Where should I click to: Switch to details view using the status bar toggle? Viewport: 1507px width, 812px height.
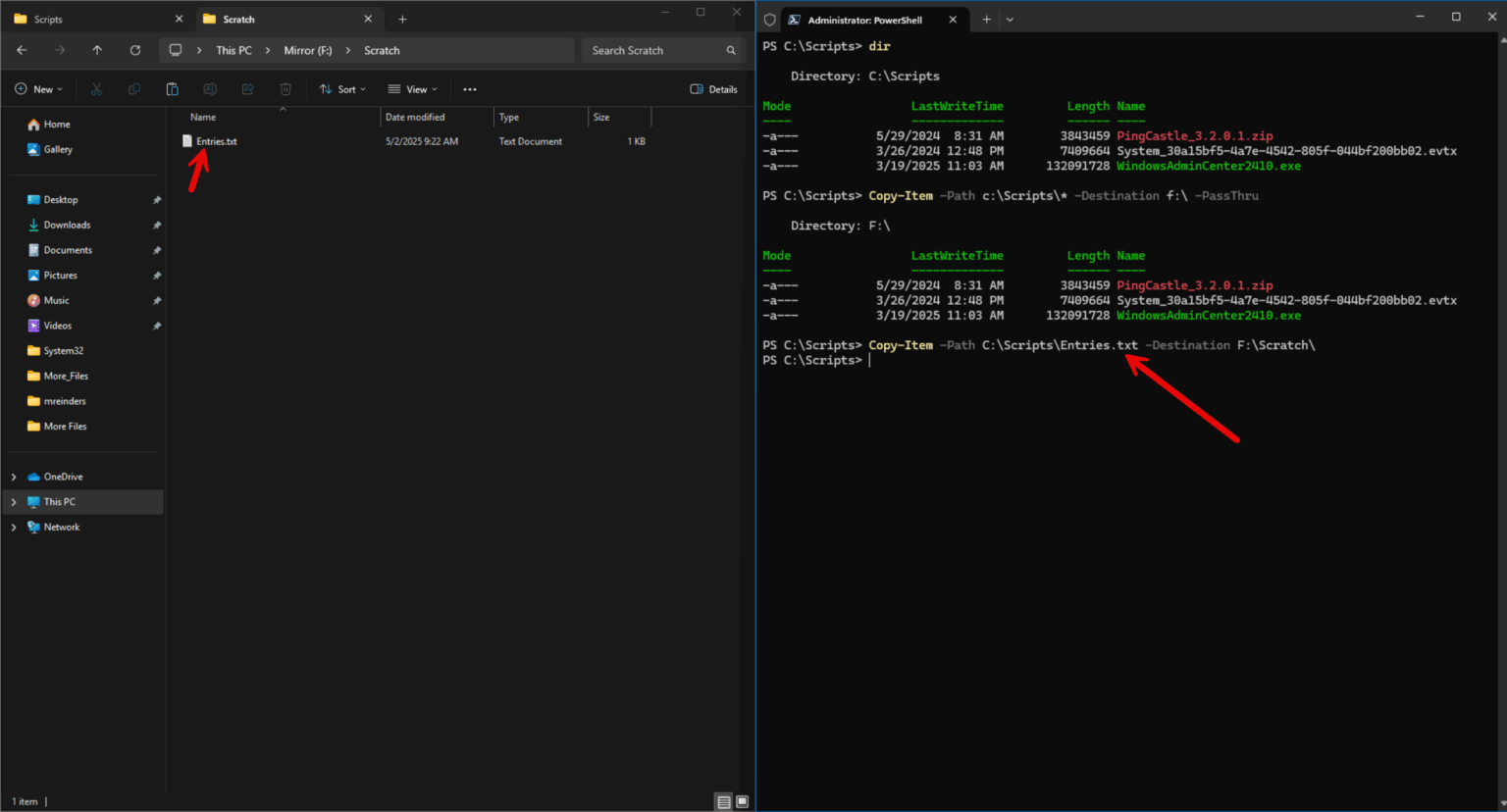[723, 801]
